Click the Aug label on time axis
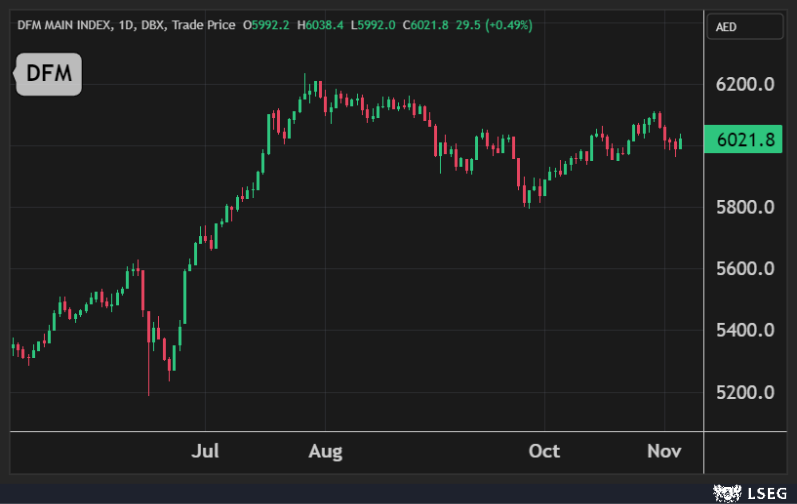Image resolution: width=797 pixels, height=504 pixels. click(325, 452)
